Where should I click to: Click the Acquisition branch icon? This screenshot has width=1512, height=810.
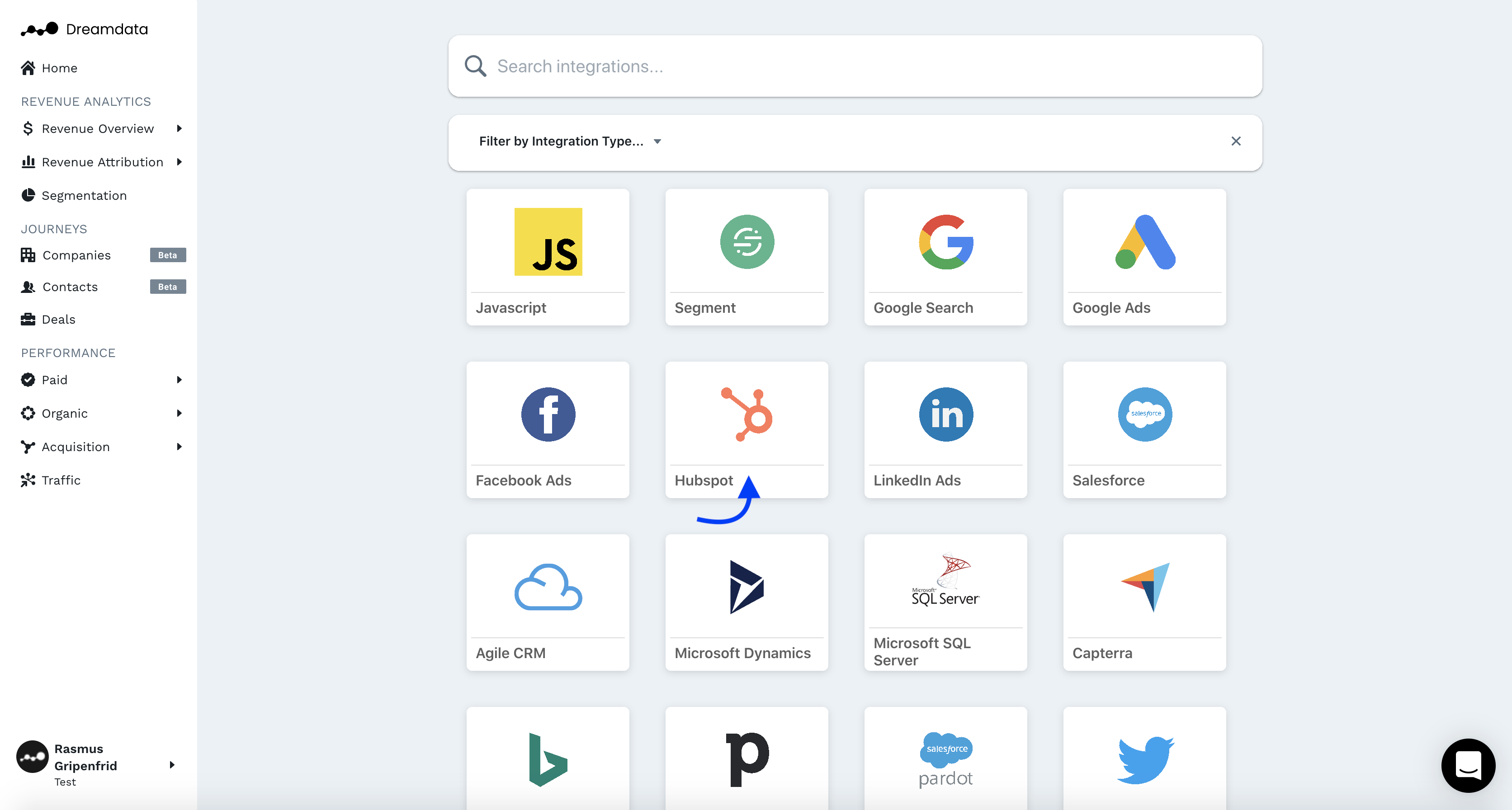pos(28,447)
